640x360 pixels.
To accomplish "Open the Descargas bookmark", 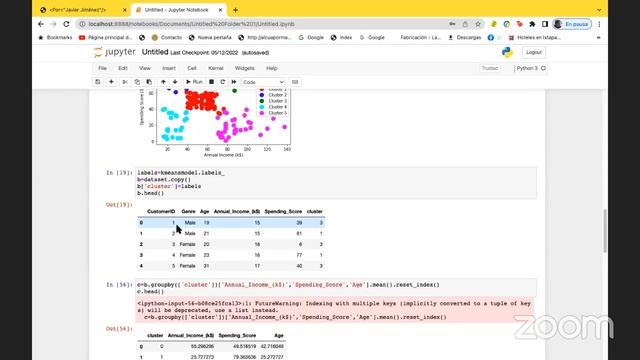I will pos(464,38).
